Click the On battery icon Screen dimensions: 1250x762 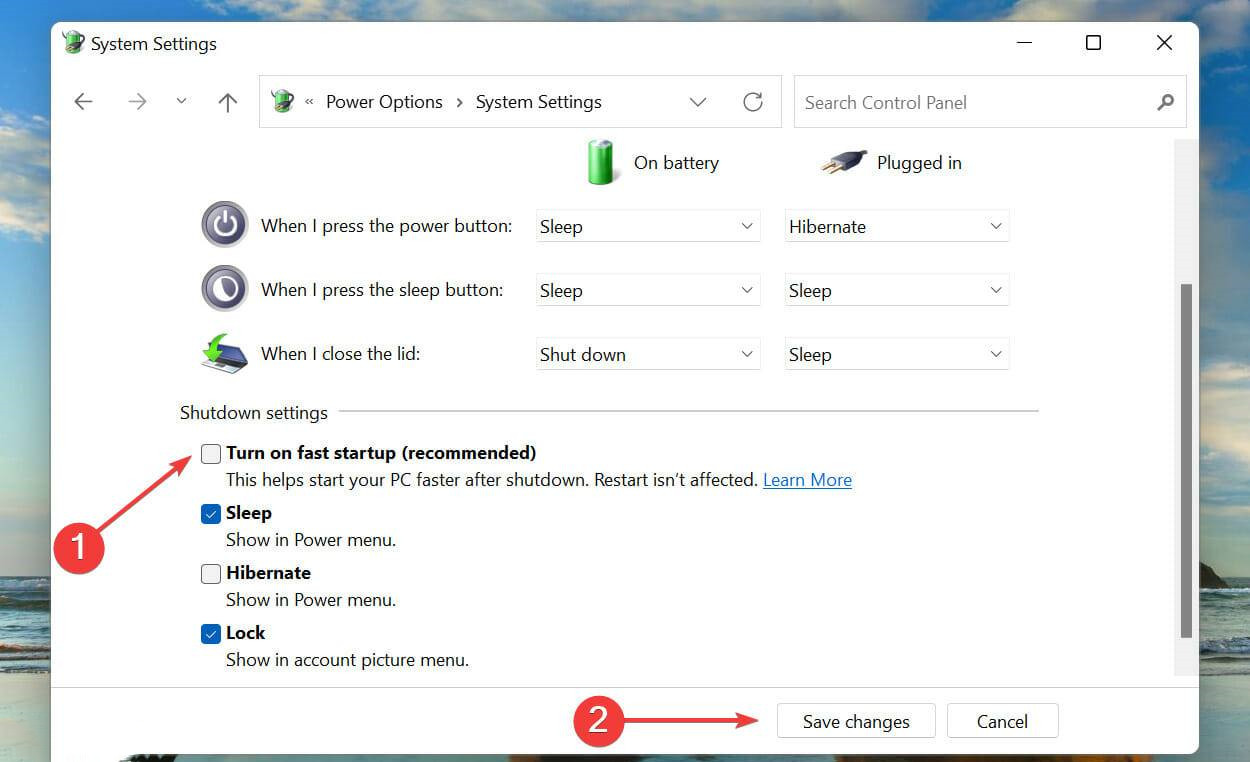click(600, 162)
